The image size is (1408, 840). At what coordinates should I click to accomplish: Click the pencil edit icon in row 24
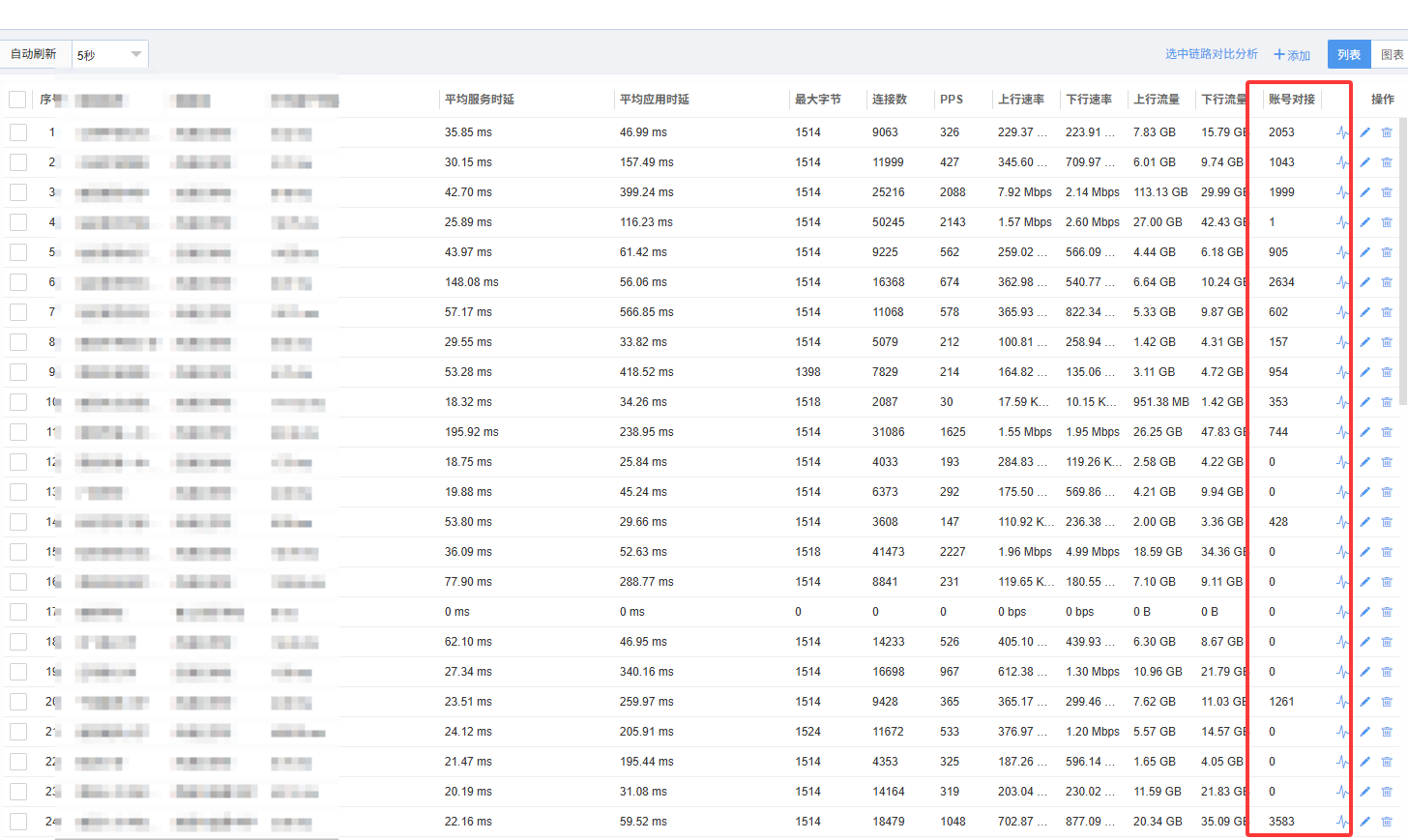click(1364, 822)
